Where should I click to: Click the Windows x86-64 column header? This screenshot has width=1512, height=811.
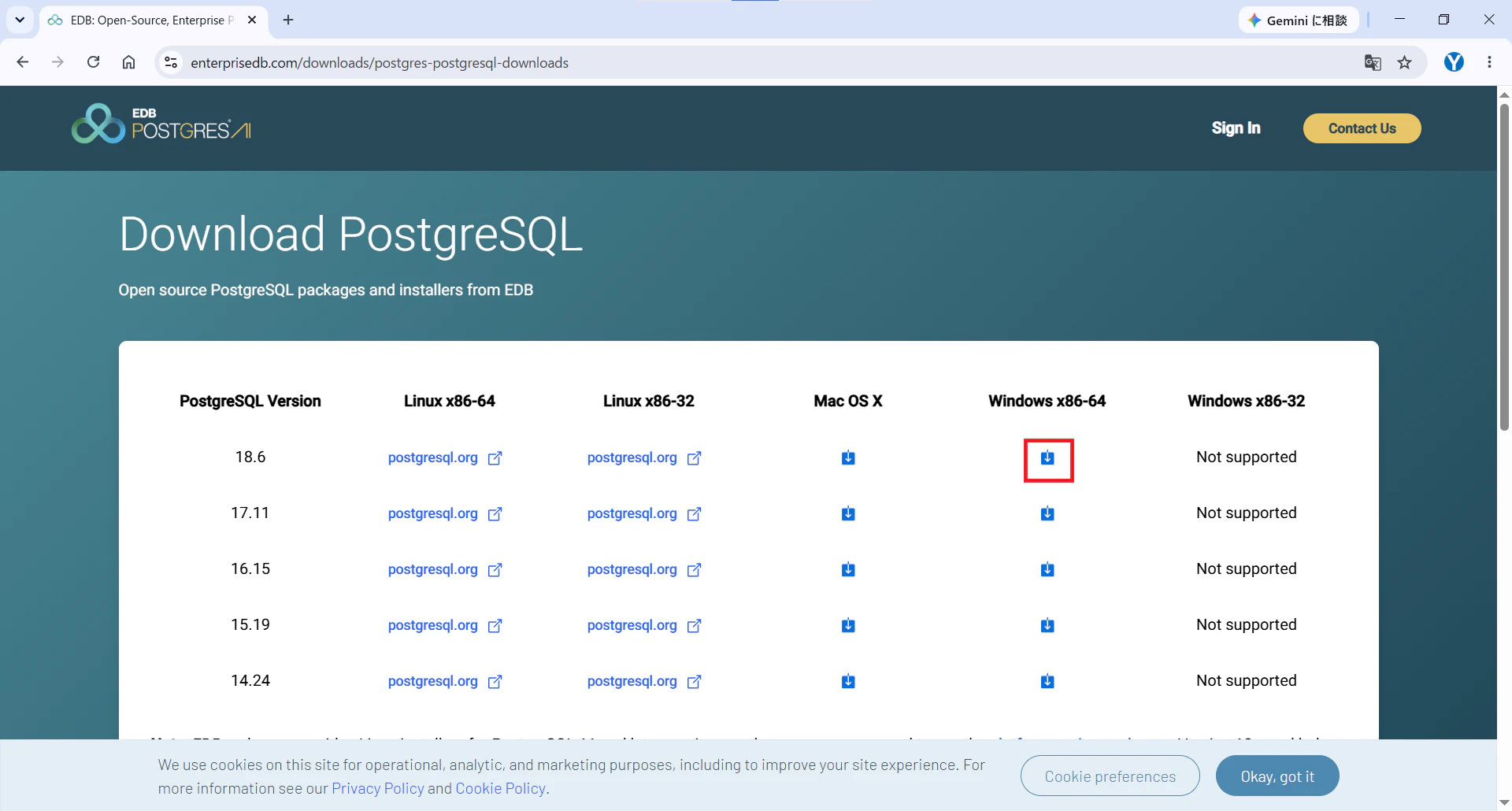(1047, 401)
